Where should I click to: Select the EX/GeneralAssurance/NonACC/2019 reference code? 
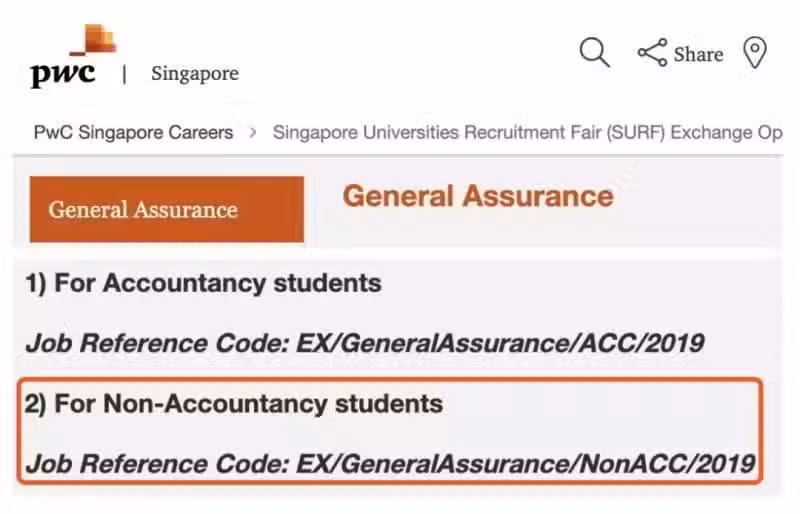(x=526, y=464)
